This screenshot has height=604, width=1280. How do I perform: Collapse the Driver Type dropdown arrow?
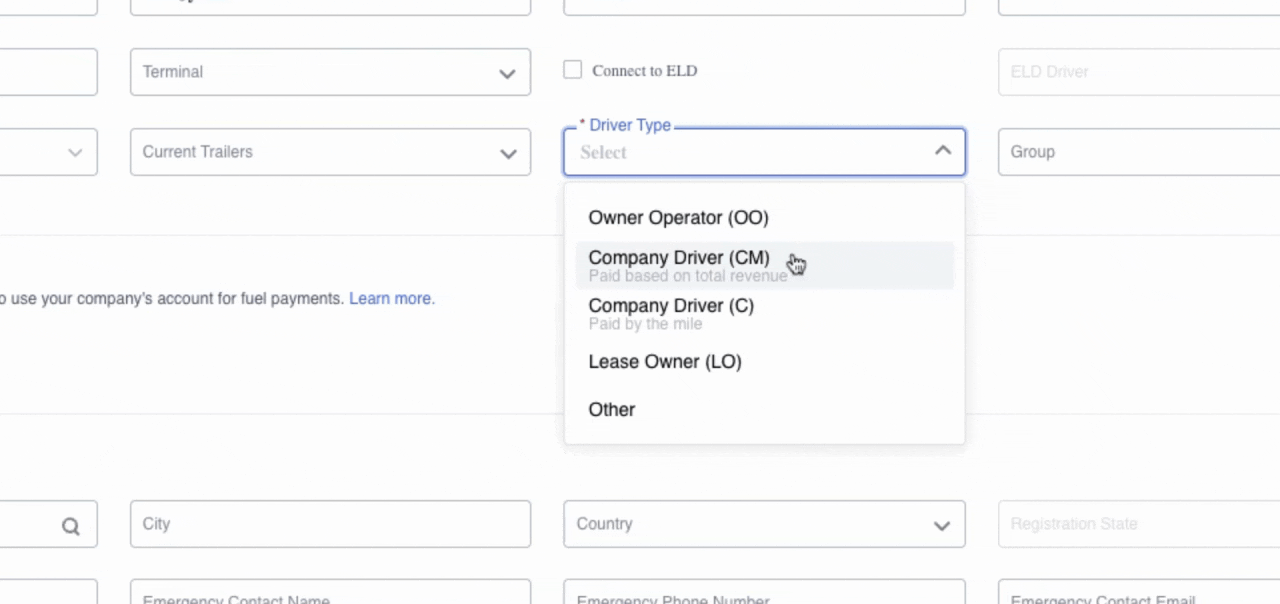click(942, 151)
